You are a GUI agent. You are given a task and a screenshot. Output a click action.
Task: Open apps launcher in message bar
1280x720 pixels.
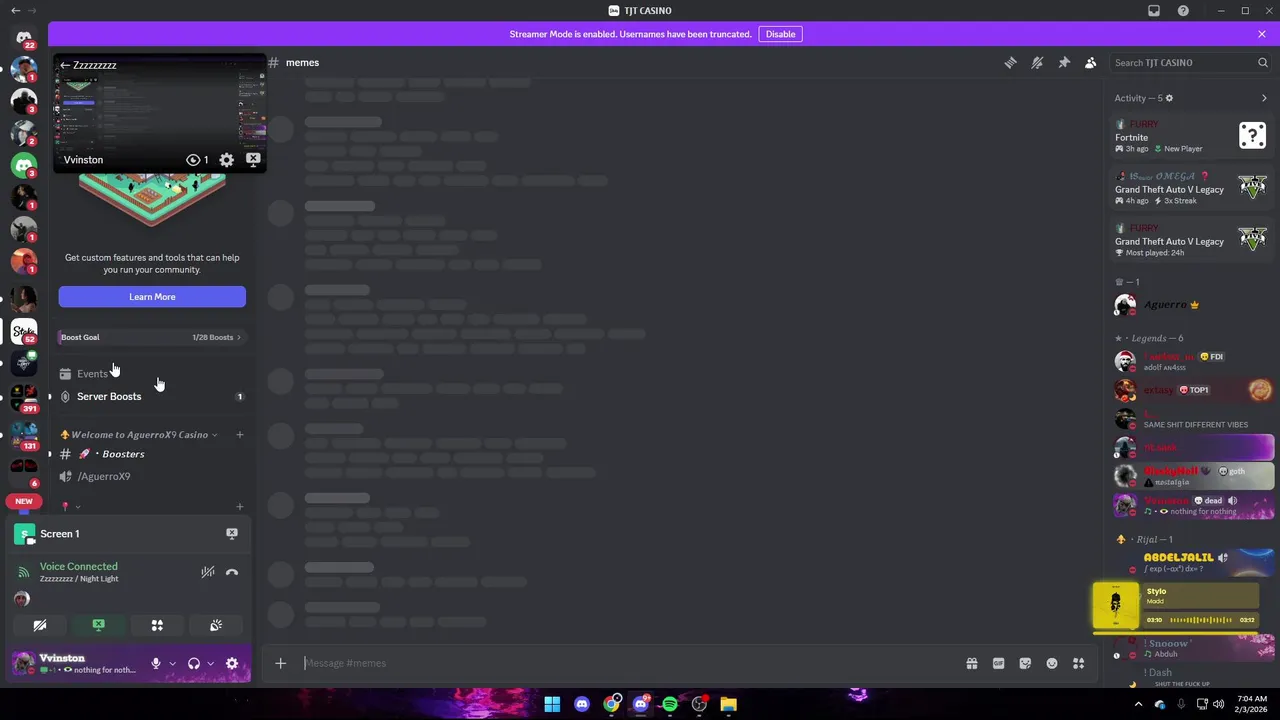1078,663
